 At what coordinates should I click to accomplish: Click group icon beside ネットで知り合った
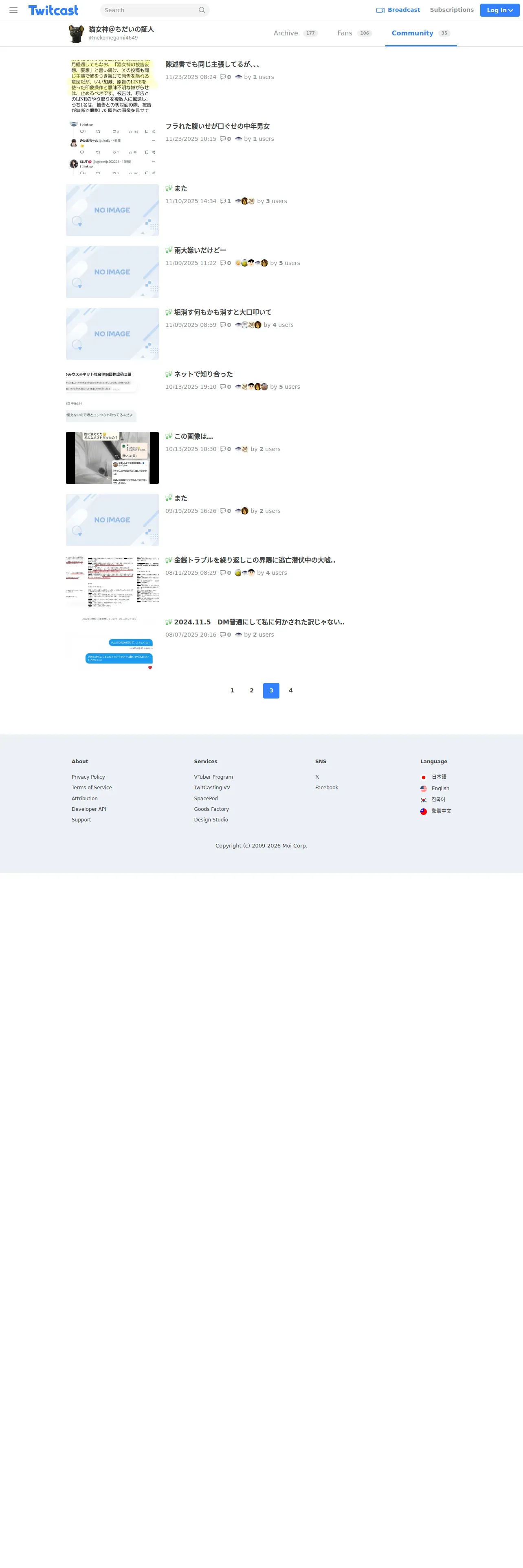pos(169,374)
